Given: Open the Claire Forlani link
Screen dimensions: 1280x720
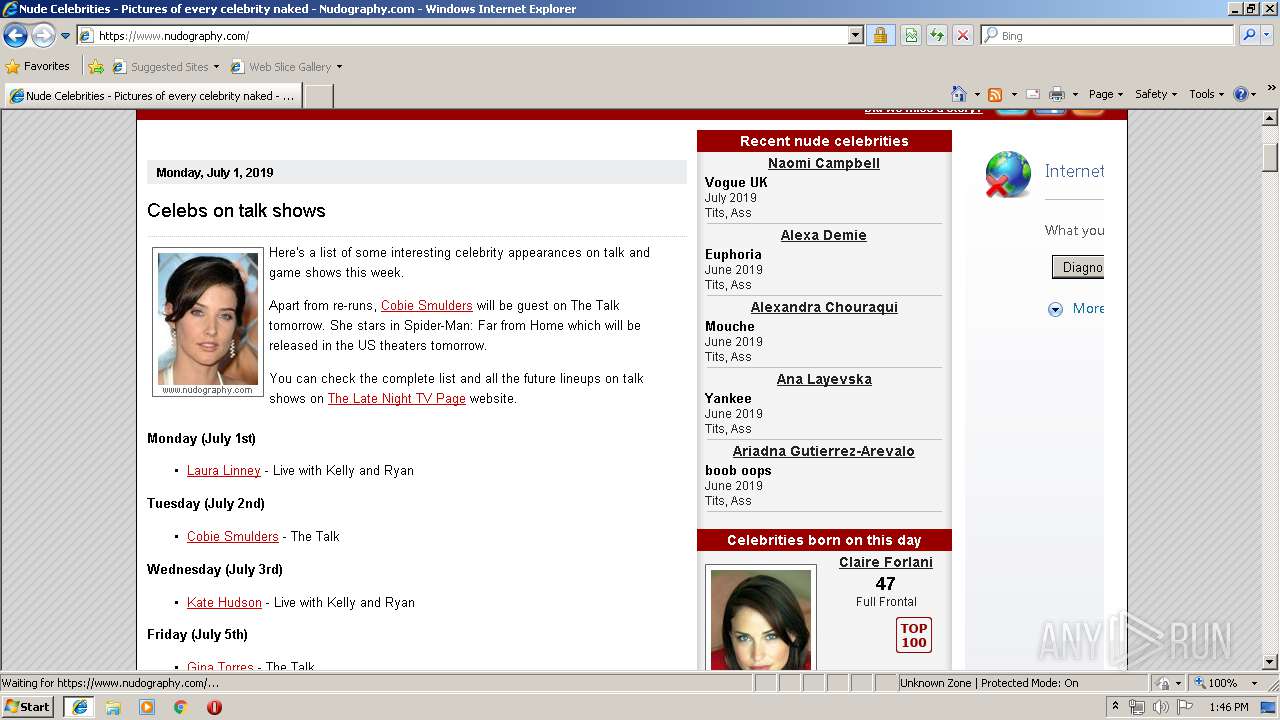Looking at the screenshot, I should [886, 562].
